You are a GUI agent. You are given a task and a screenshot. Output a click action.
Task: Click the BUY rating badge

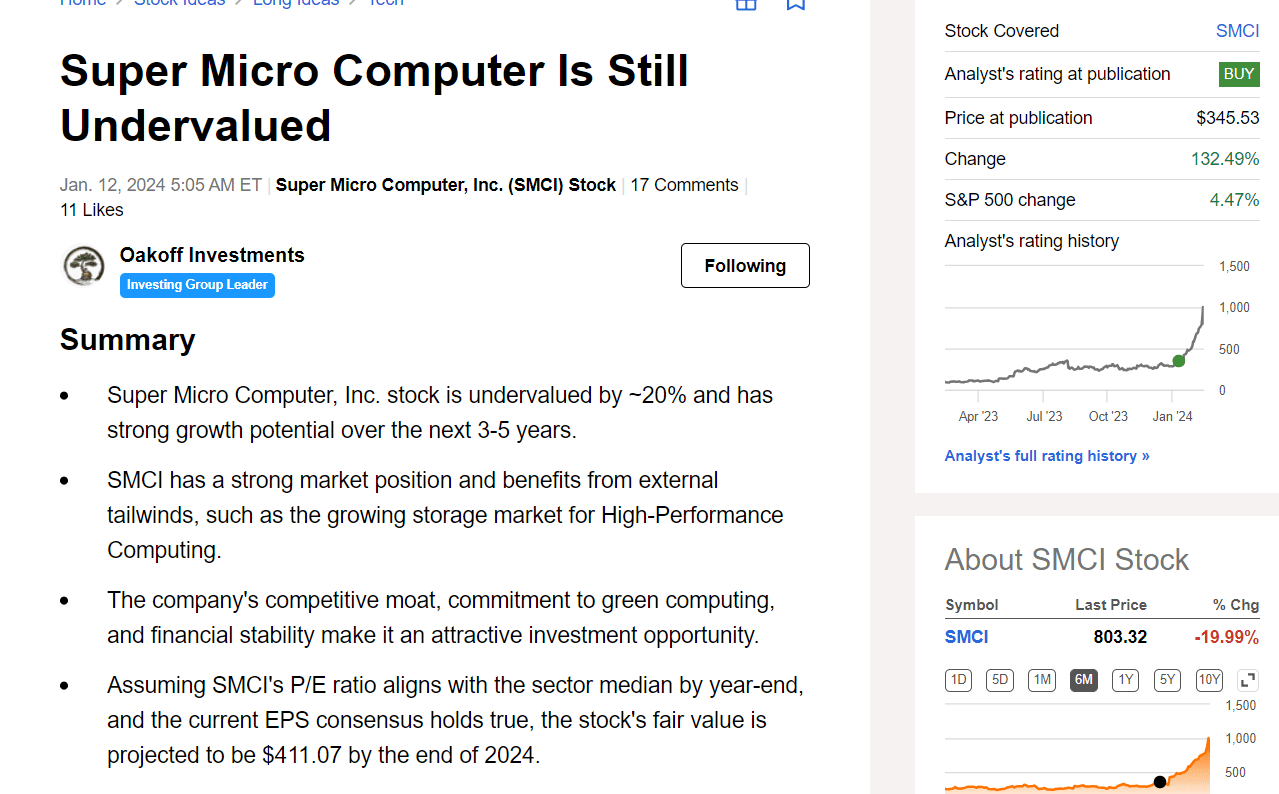tap(1239, 74)
